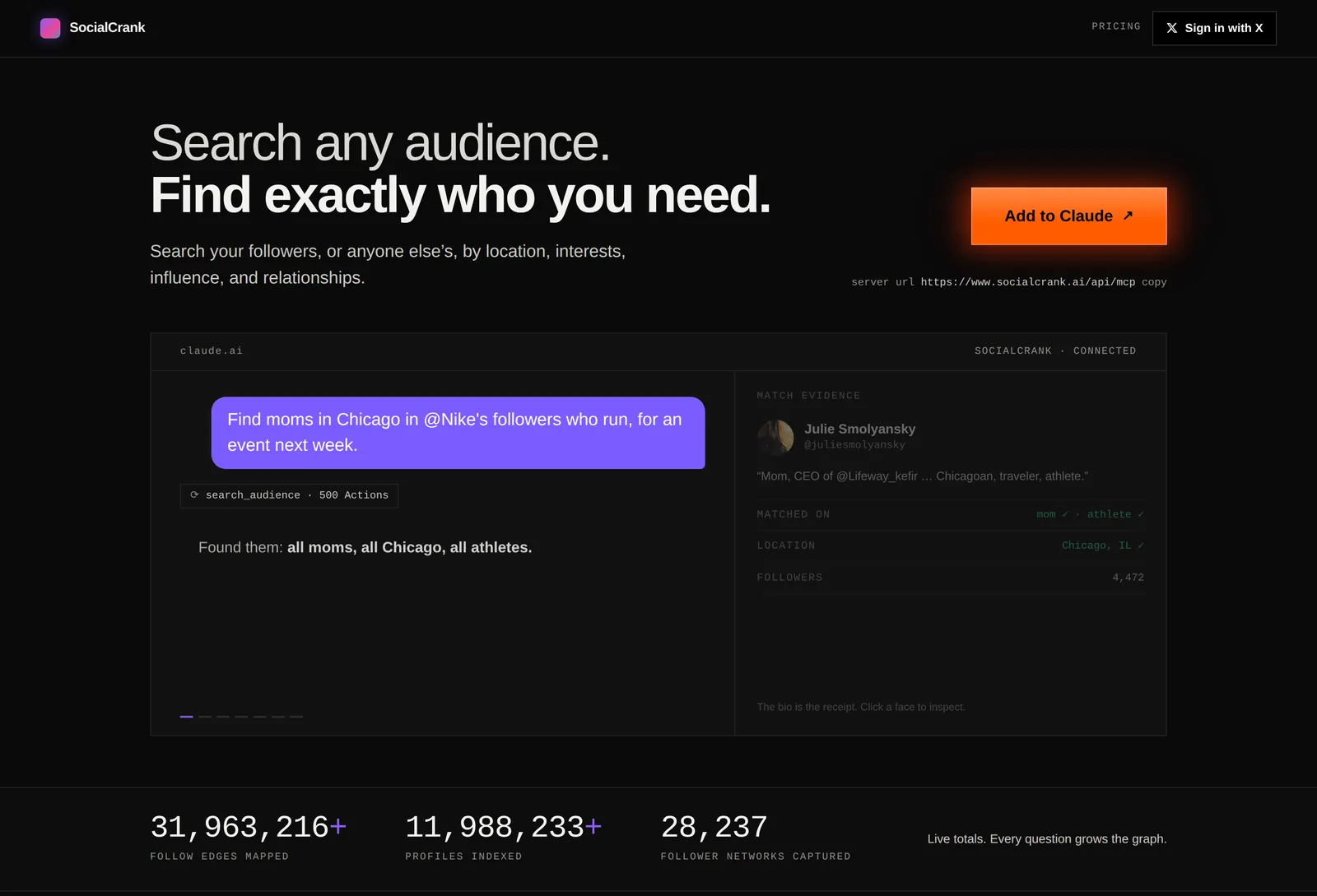Click the SocialCrank gradient logo icon
Image resolution: width=1317 pixels, height=896 pixels.
(50, 28)
